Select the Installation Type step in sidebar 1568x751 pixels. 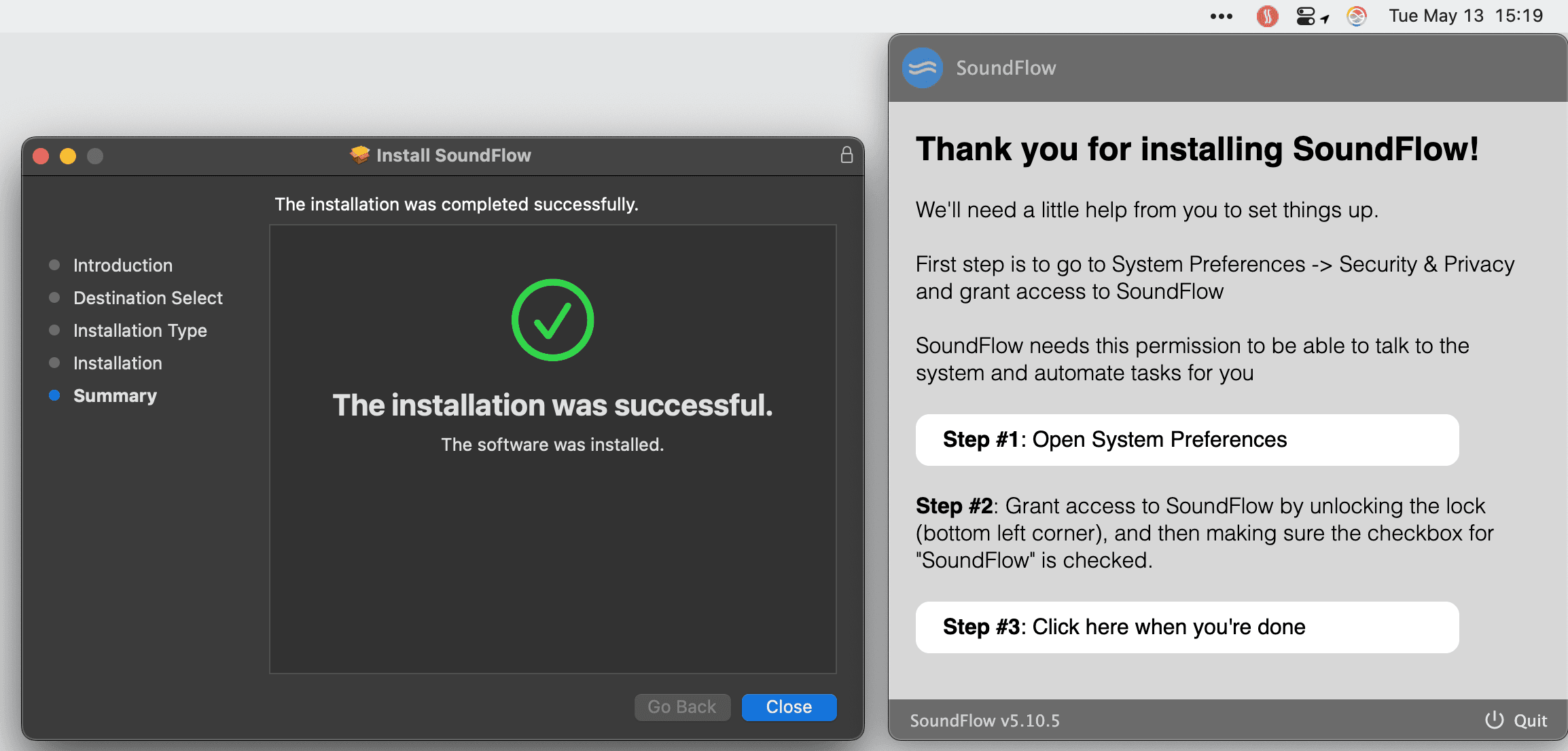(140, 330)
